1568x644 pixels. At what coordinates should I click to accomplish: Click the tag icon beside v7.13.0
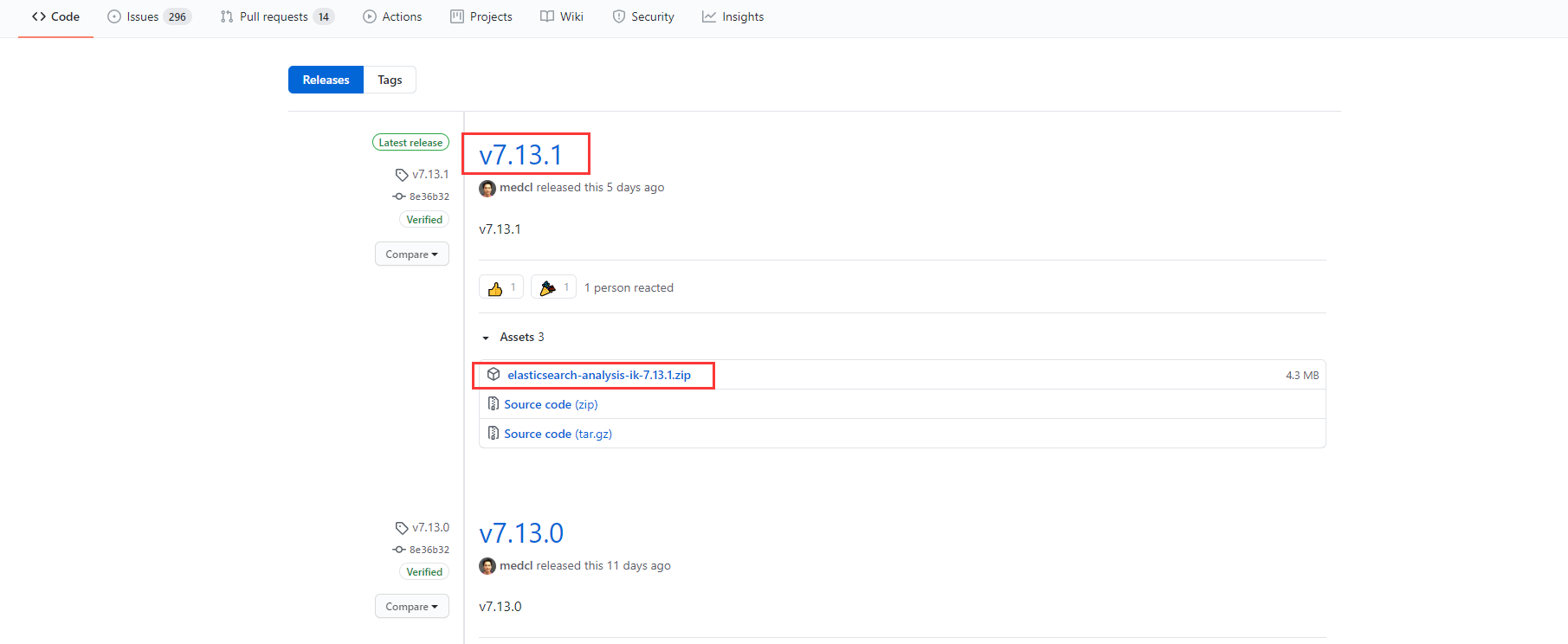[402, 528]
